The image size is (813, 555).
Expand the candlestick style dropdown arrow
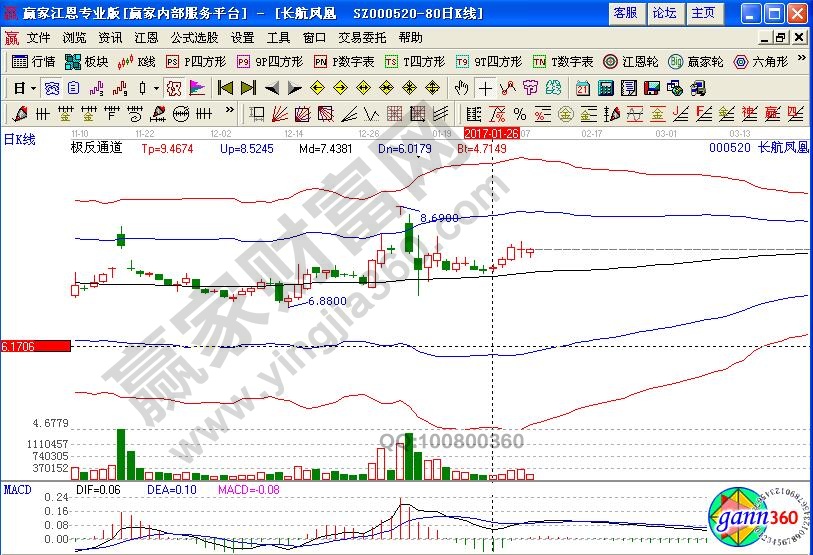pos(156,87)
